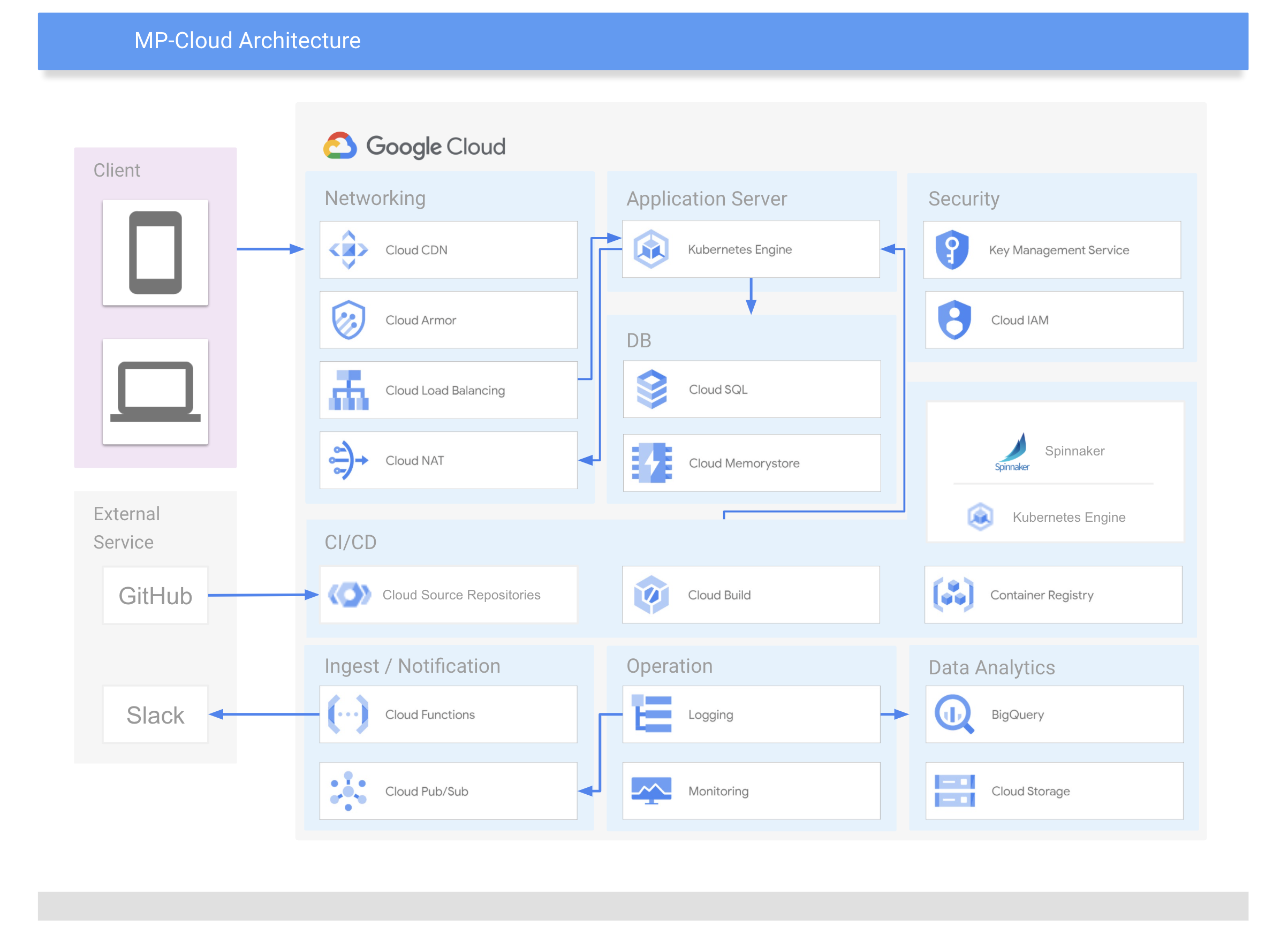The image size is (1288, 943).
Task: Select the Kubernetes Engine icon below Spinnaker
Action: click(980, 516)
